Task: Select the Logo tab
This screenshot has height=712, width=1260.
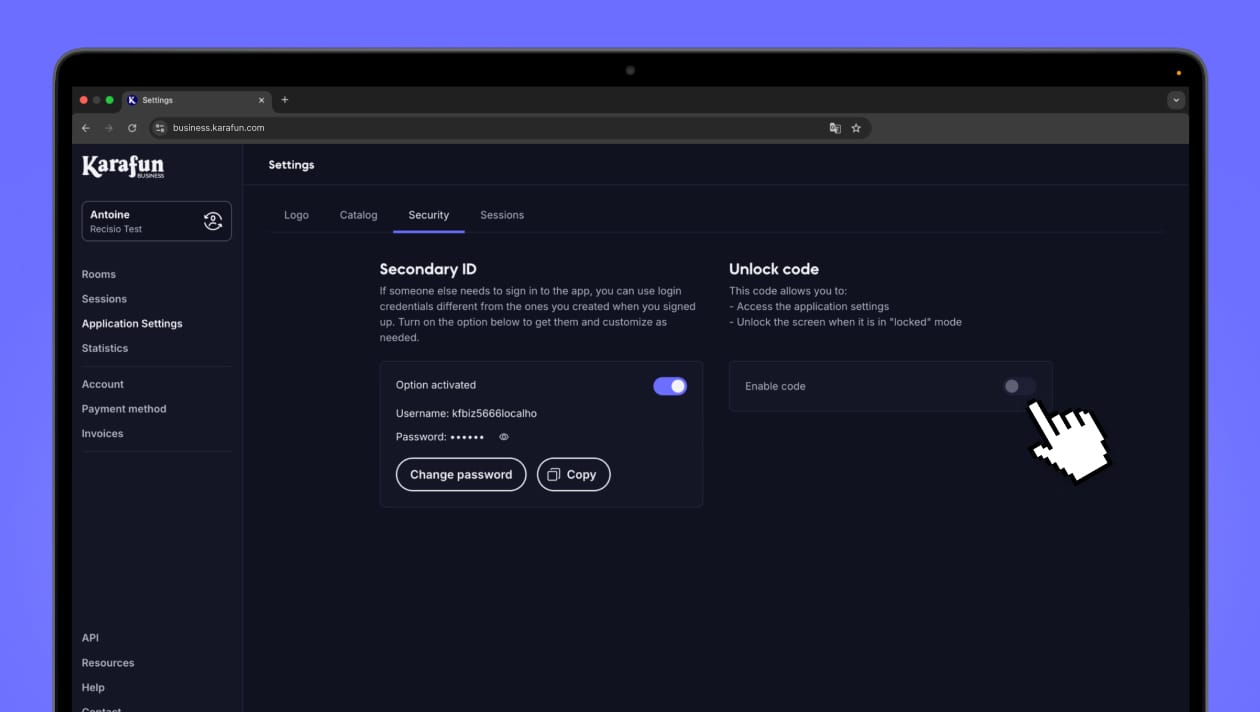Action: [x=296, y=215]
